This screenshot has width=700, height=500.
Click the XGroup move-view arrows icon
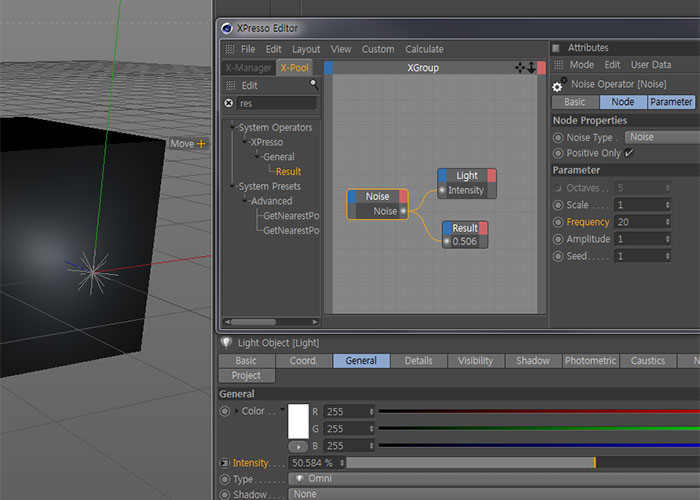pyautogui.click(x=520, y=67)
